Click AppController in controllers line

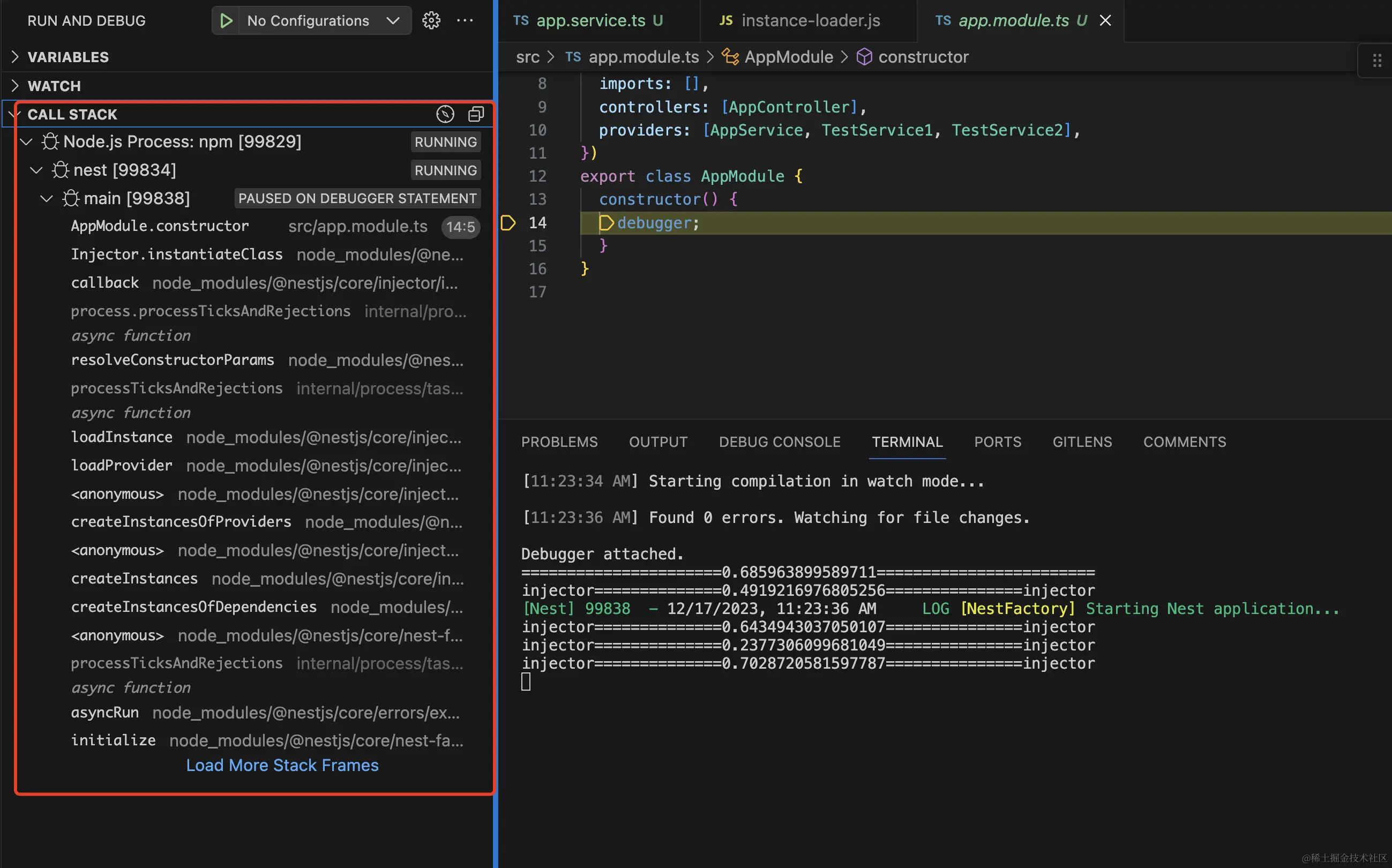pyautogui.click(x=789, y=107)
